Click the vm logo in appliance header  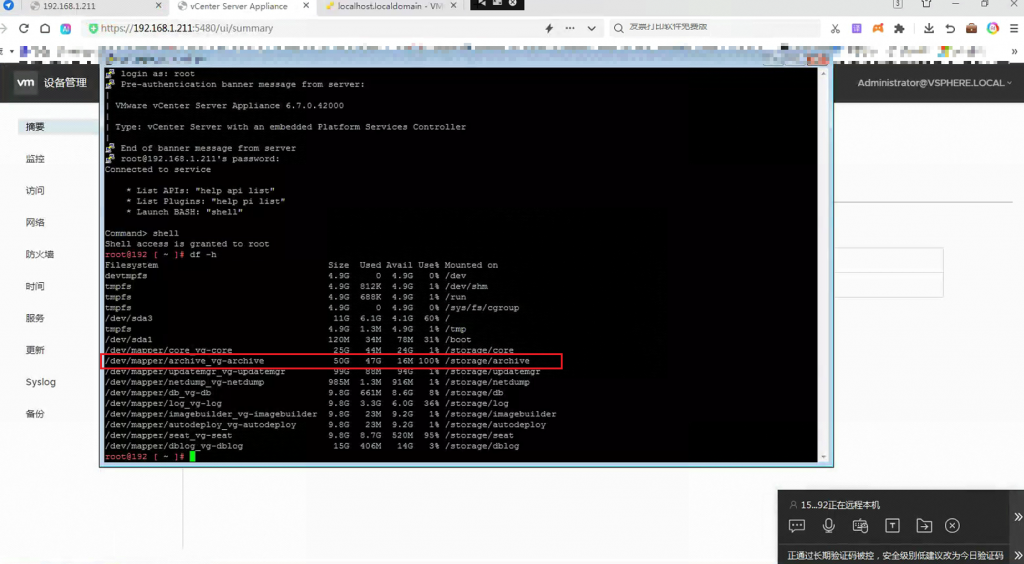coord(25,83)
